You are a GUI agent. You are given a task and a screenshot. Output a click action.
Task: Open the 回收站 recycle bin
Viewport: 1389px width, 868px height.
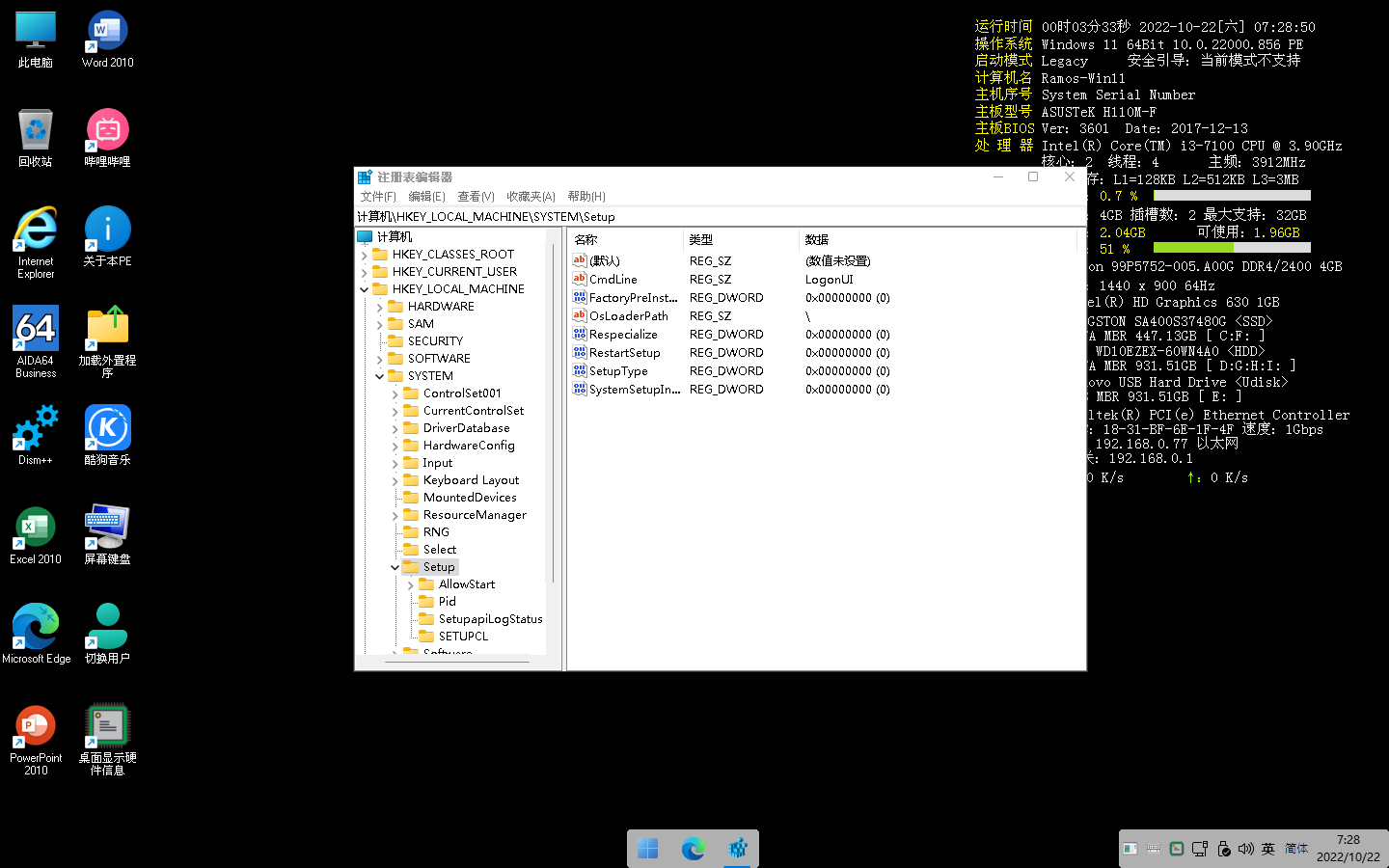(x=36, y=138)
